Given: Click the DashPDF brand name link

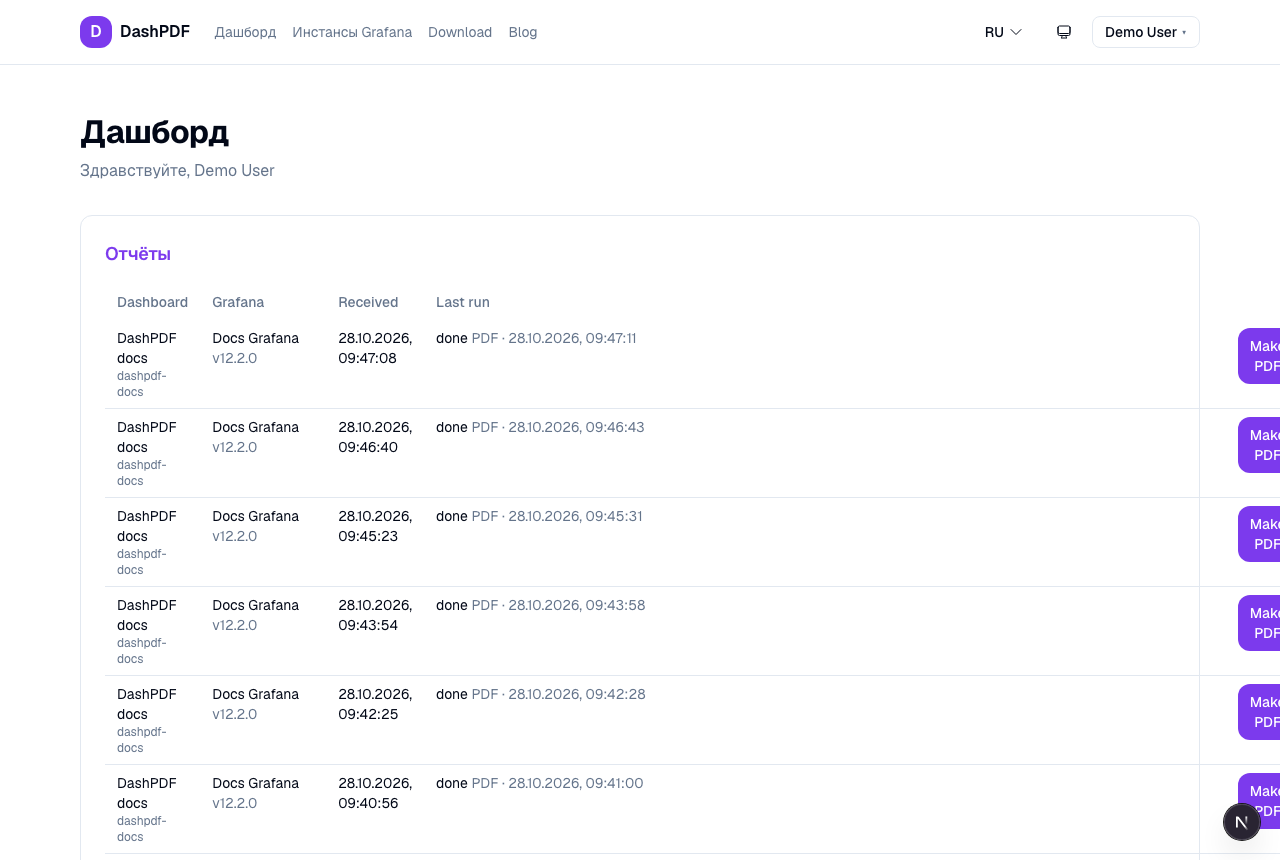Looking at the screenshot, I should click(x=155, y=31).
